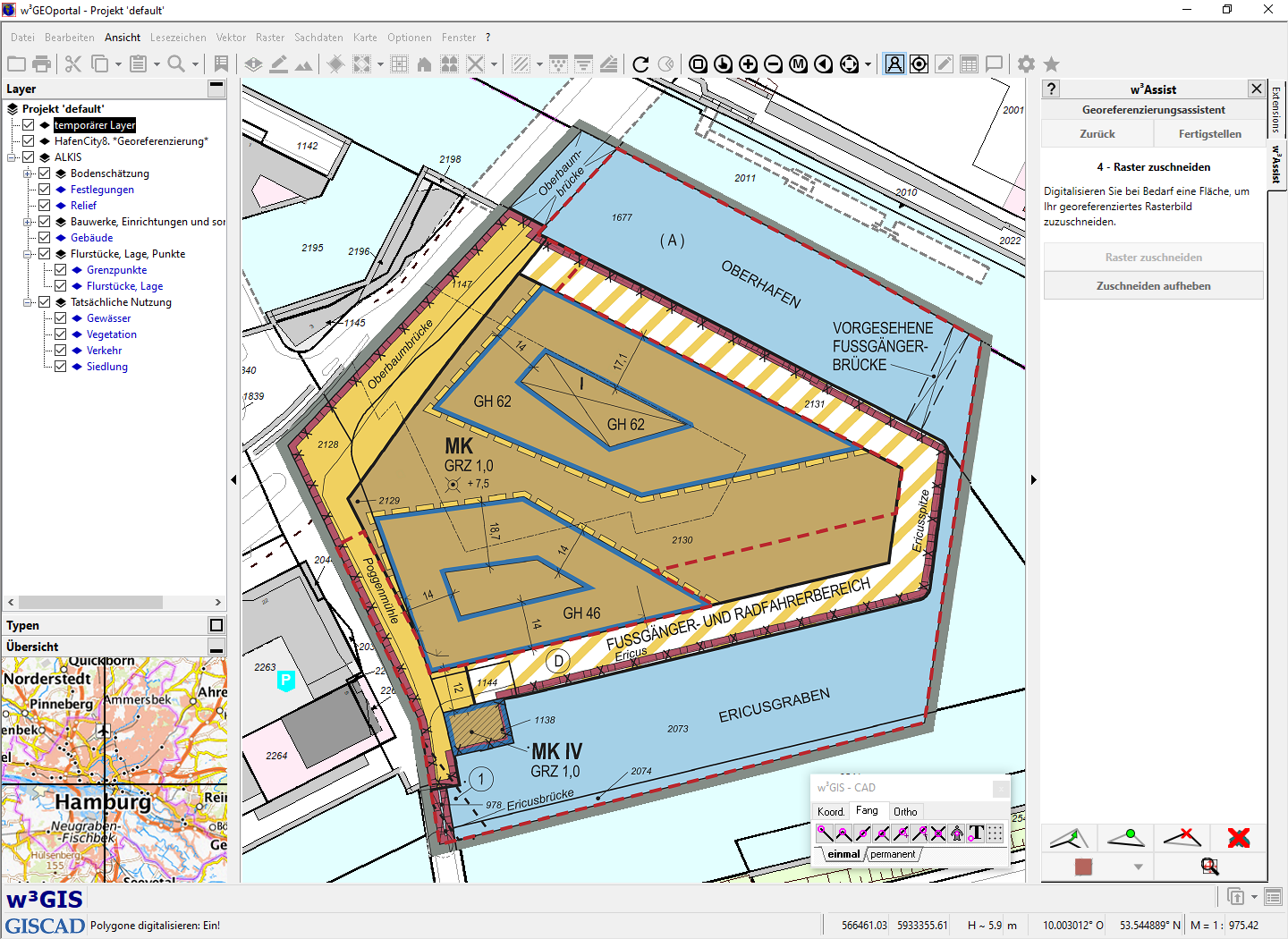Open the Ansicht menu
1288x939 pixels.
point(123,38)
